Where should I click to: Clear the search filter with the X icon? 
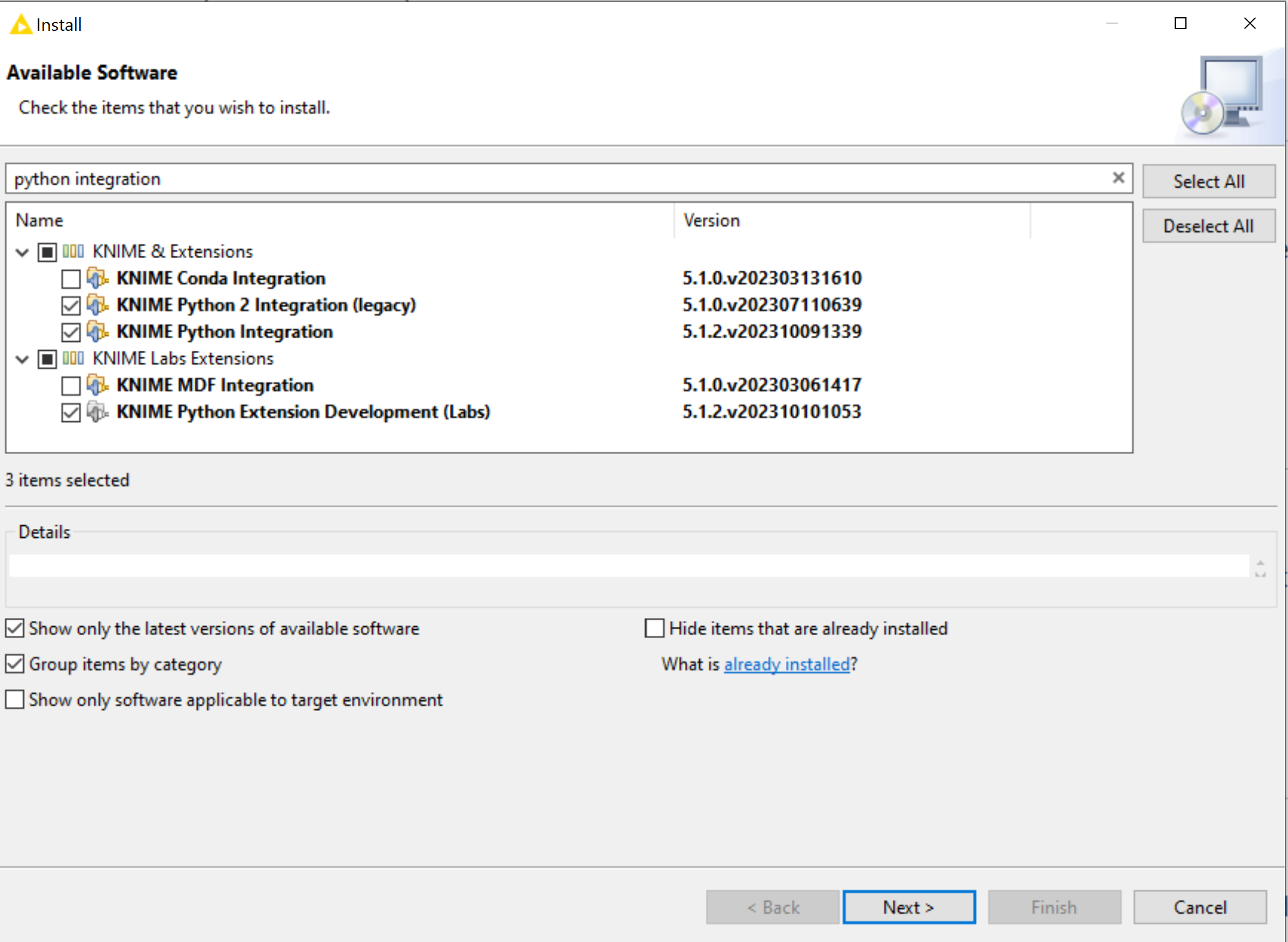[1118, 177]
